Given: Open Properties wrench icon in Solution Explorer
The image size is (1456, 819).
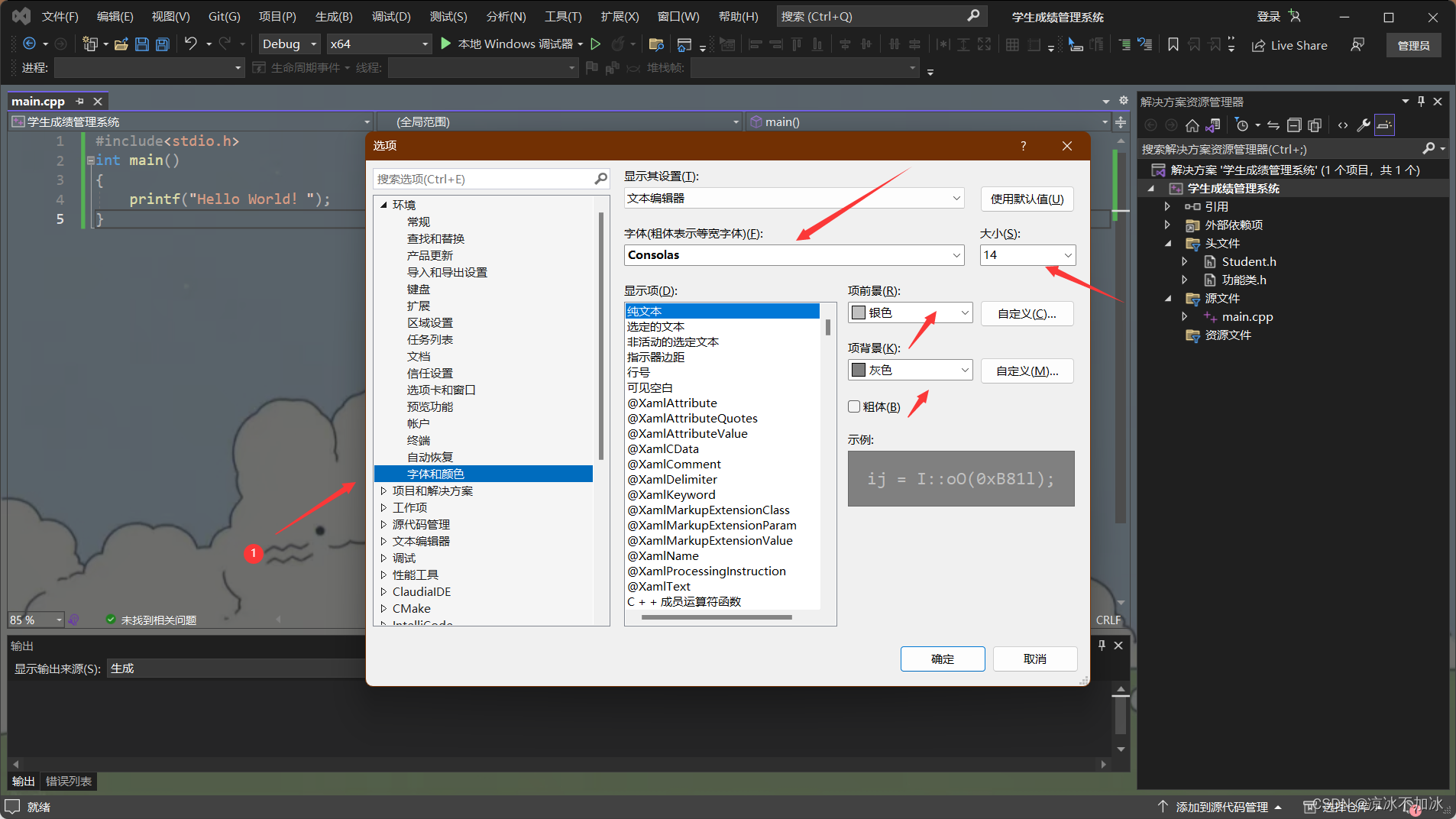Looking at the screenshot, I should (x=1364, y=125).
